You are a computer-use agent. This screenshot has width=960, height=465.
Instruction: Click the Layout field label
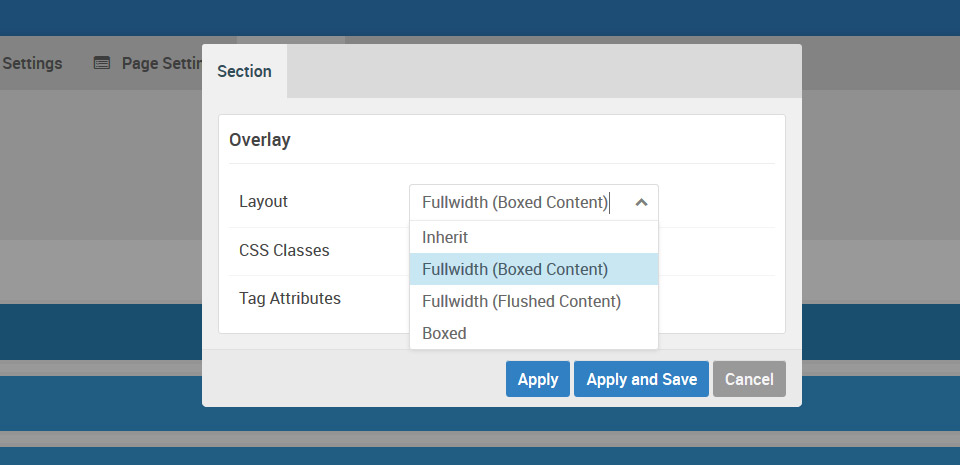(263, 201)
